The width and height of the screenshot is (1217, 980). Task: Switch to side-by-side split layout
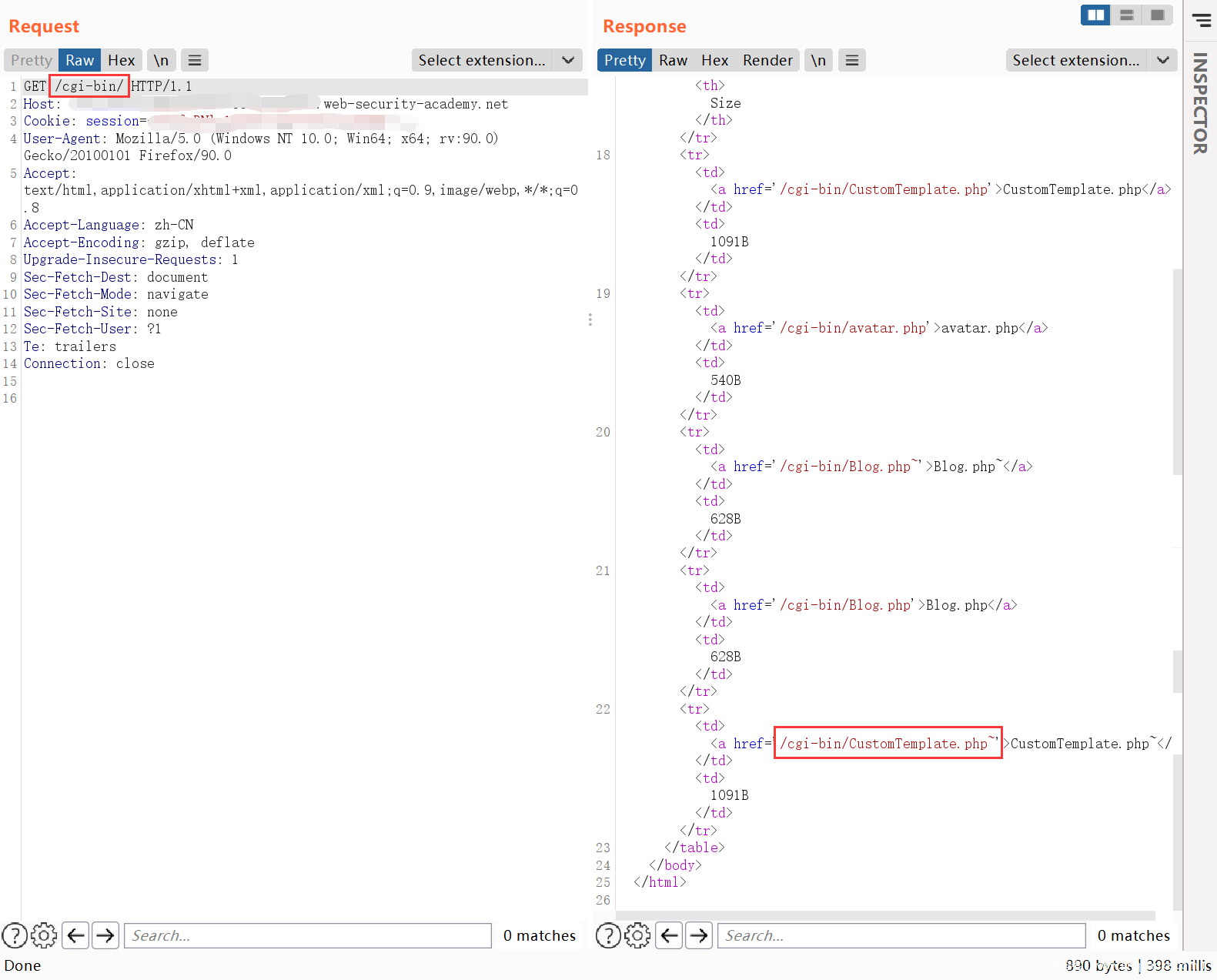[x=1095, y=15]
